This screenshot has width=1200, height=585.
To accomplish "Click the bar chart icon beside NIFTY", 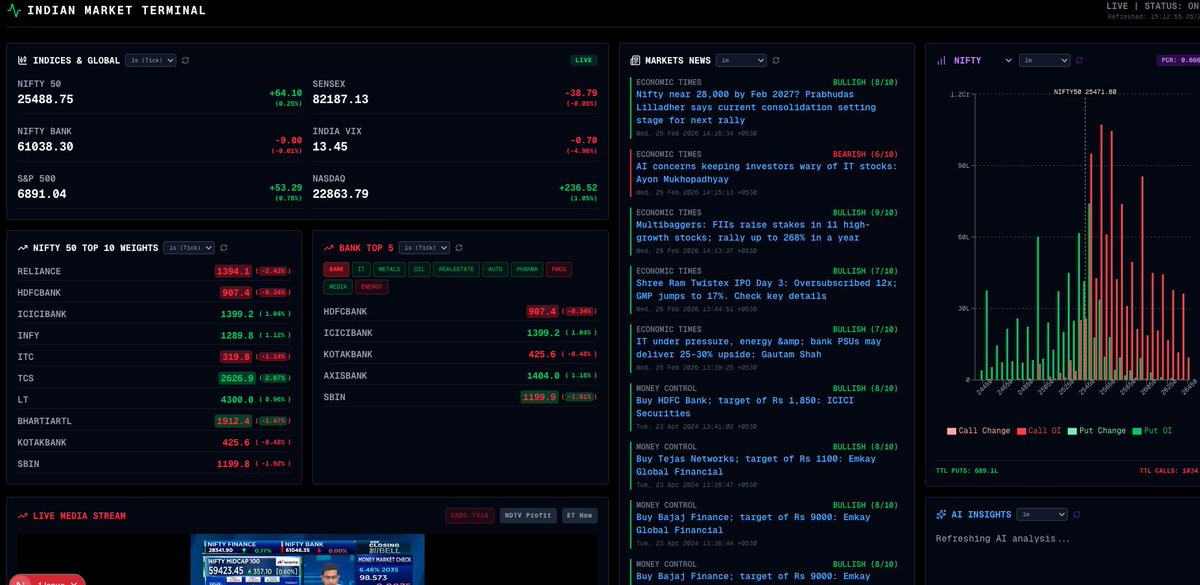I will tap(941, 60).
